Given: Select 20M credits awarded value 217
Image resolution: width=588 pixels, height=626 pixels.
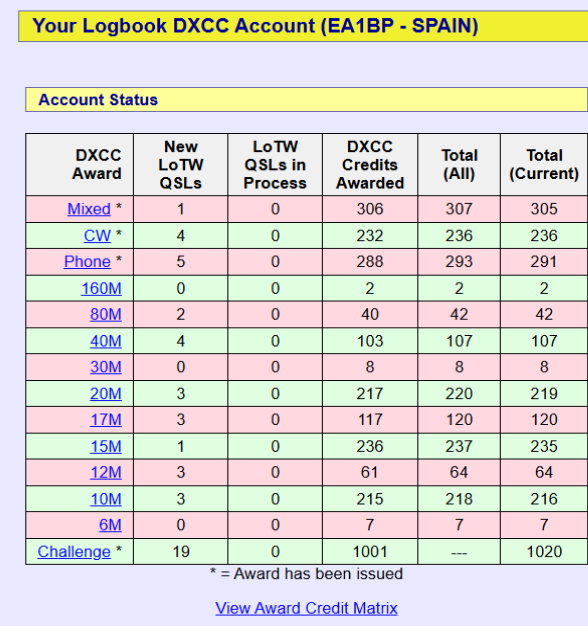Looking at the screenshot, I should point(370,394).
